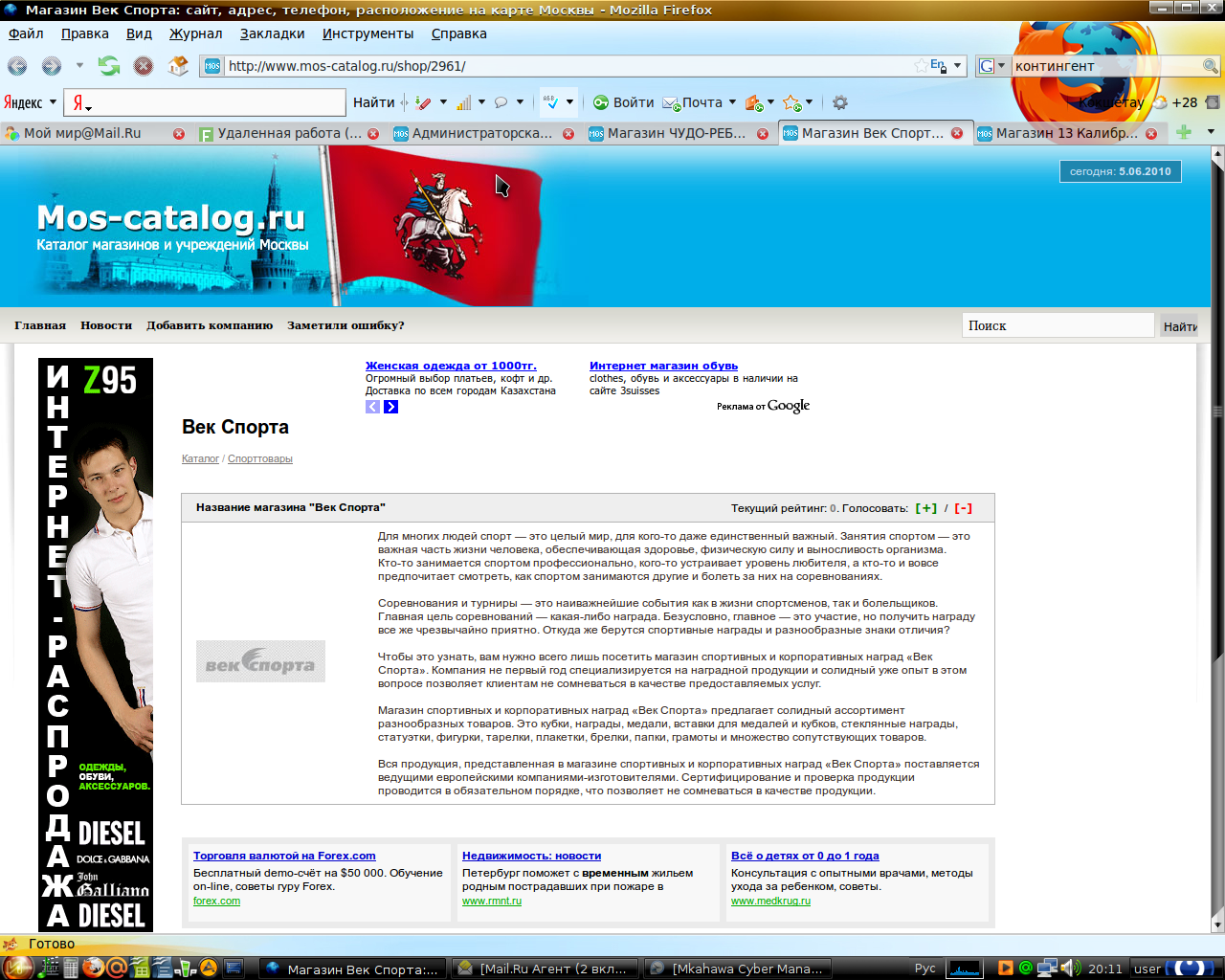Open the address bar language dropdown arrow
Viewport: 1225px width, 980px height.
957,66
